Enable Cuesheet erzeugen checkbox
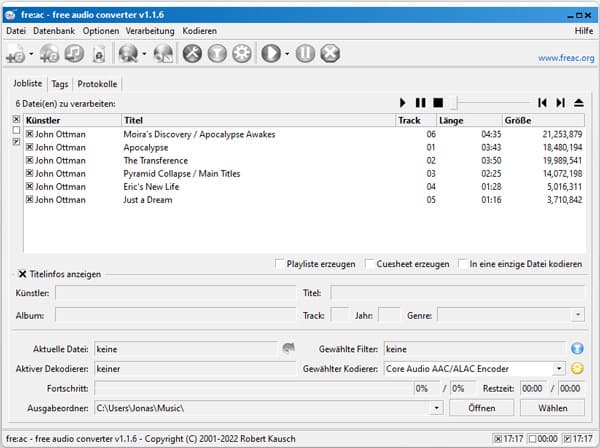 370,264
